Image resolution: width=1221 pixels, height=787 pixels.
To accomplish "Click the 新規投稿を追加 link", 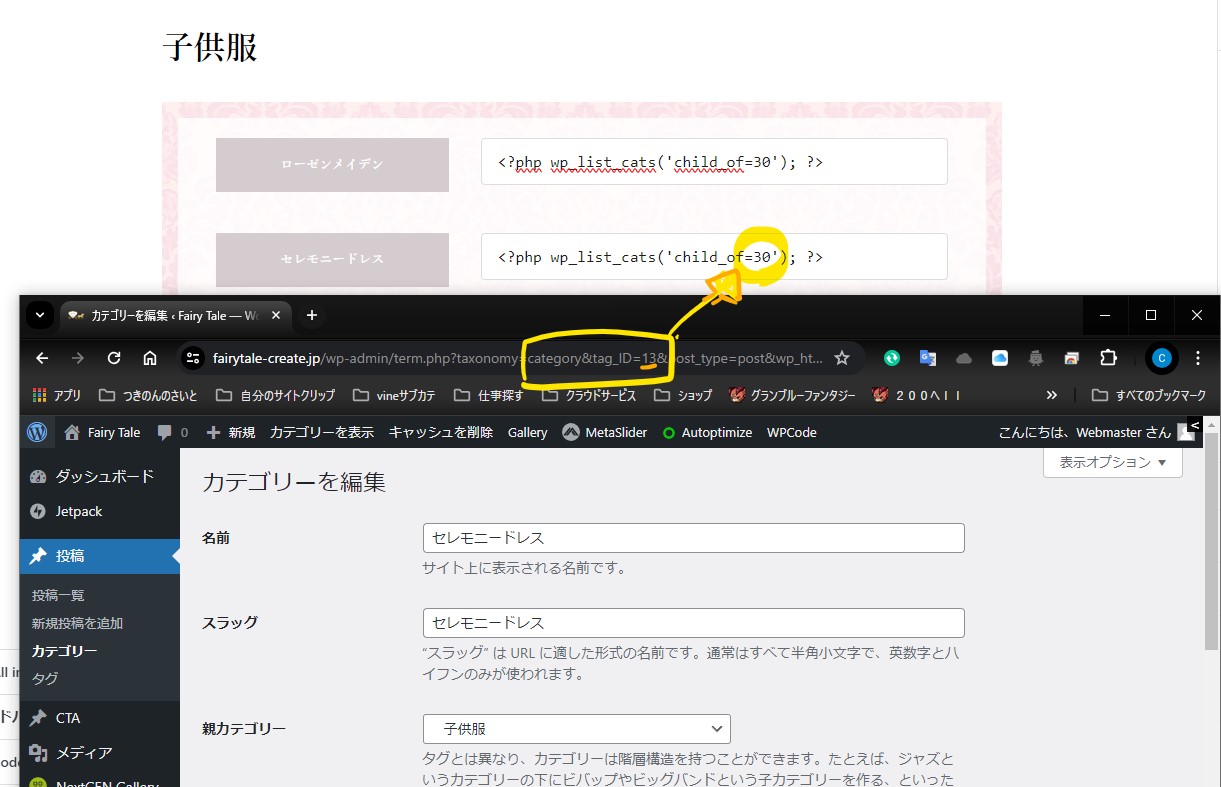I will tap(77, 623).
